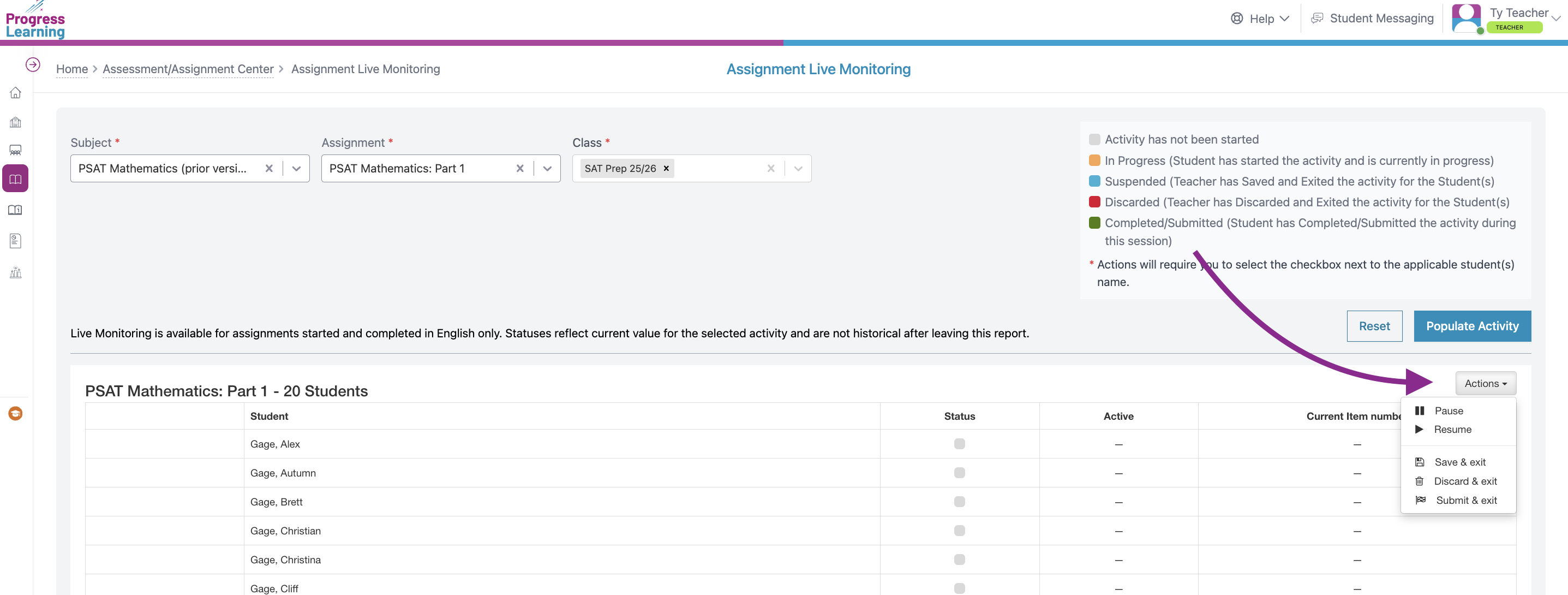Screen dimensions: 1568x595
Task: Open the numbered open-book icon in sidebar
Action: tap(15, 210)
